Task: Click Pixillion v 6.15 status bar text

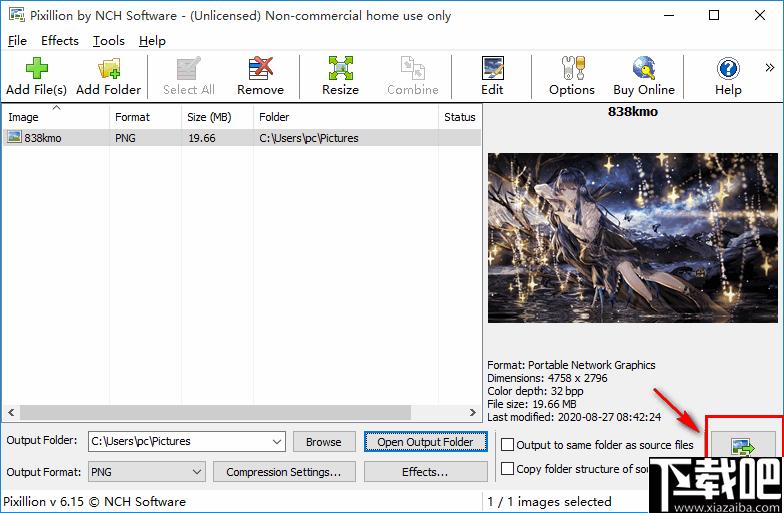Action: tap(94, 502)
